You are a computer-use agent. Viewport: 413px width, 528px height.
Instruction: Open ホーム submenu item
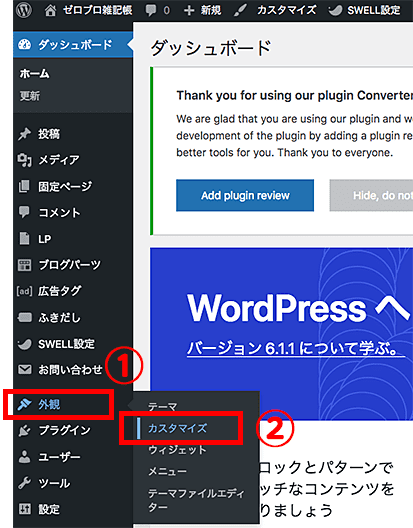pos(34,73)
